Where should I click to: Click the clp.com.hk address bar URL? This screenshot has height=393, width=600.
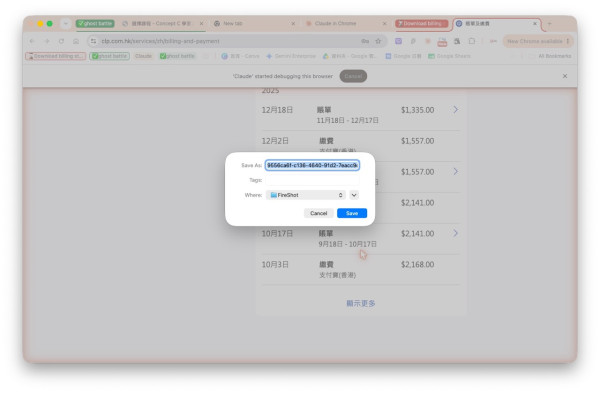point(160,41)
